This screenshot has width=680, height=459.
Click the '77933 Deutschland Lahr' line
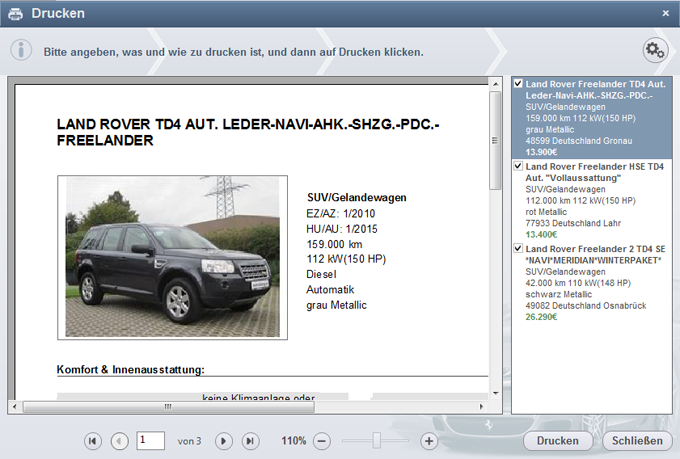point(573,223)
